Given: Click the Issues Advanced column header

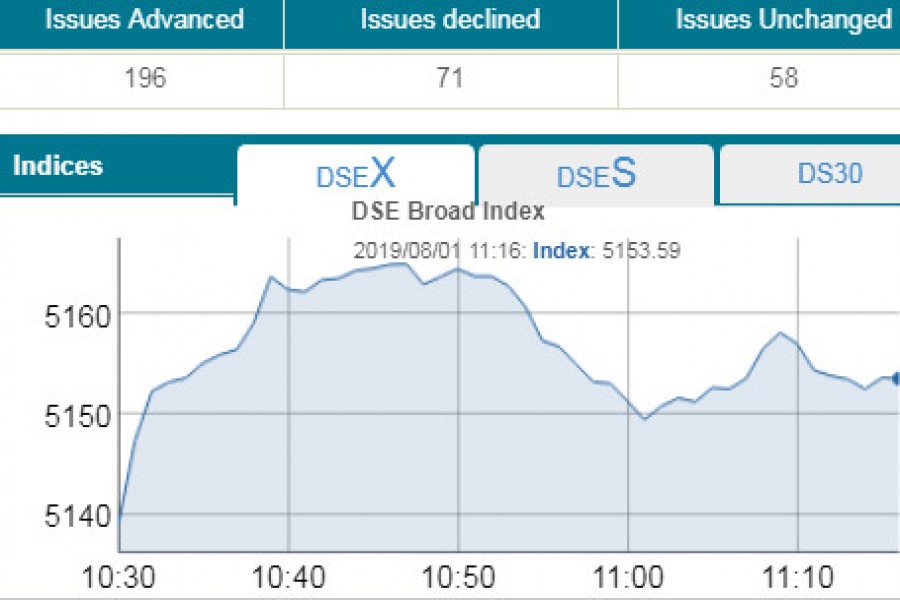Looking at the screenshot, I should point(144,20).
